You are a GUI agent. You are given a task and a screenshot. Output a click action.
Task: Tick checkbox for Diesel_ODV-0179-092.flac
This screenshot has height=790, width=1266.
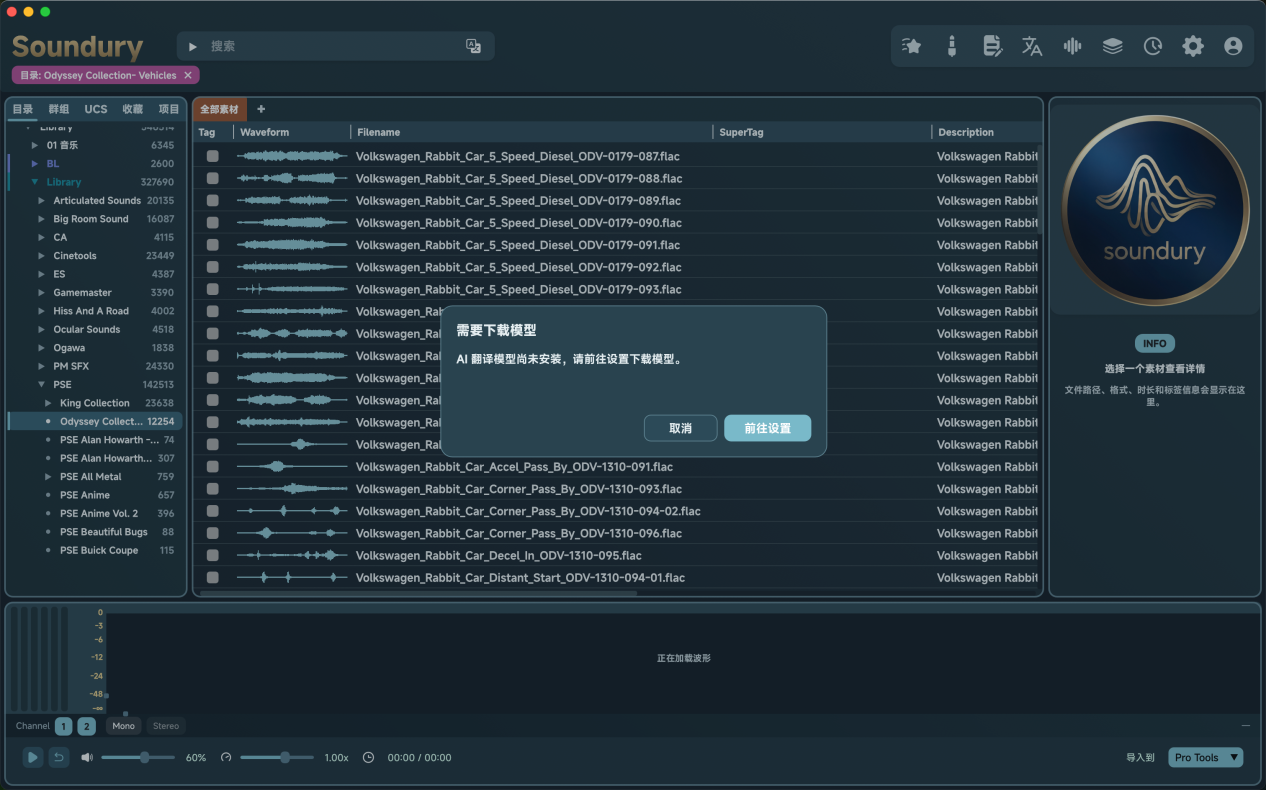coord(212,267)
